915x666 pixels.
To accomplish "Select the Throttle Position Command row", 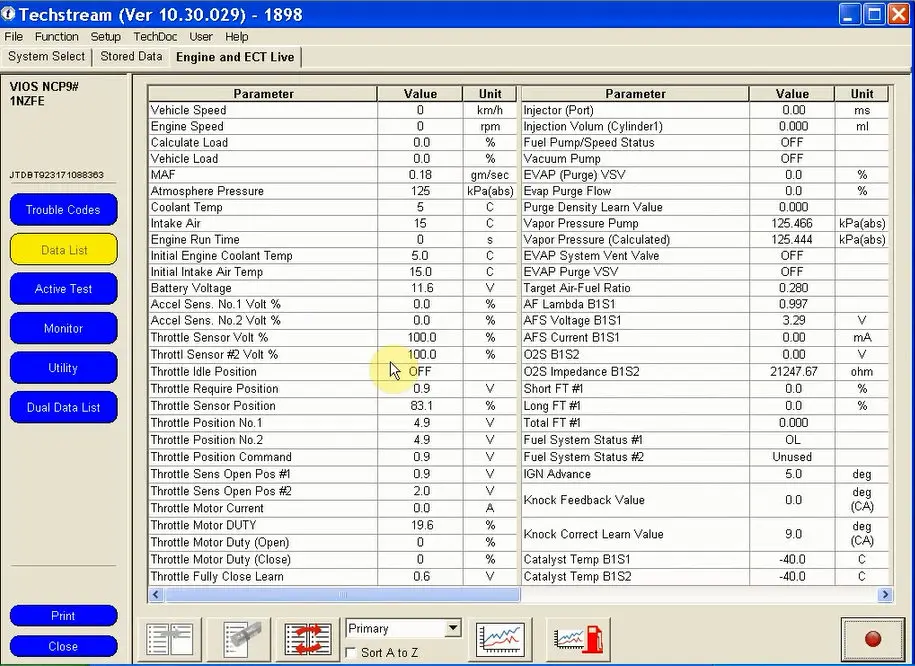I will click(333, 457).
